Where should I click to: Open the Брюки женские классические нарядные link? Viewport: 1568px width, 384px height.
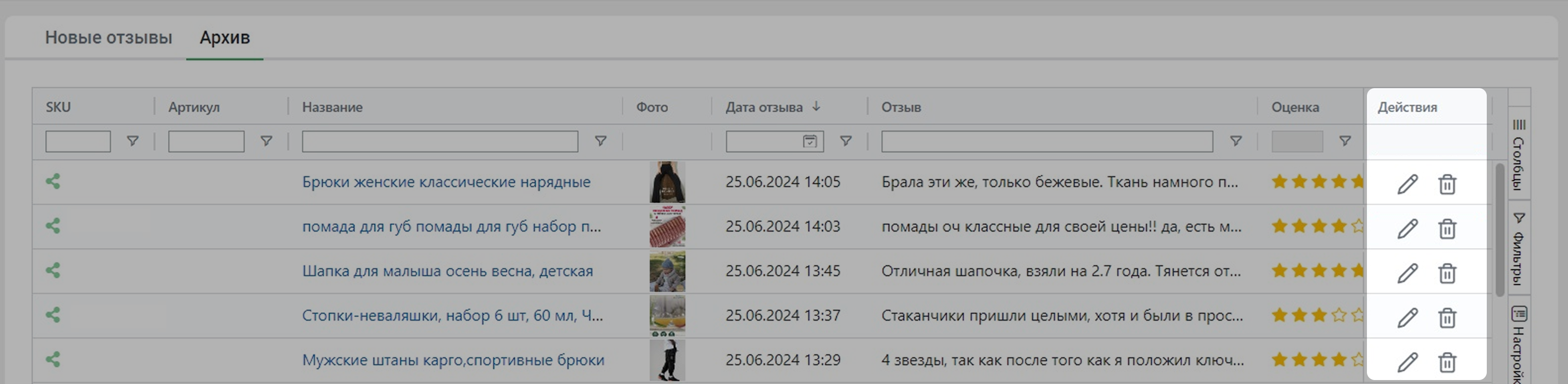(x=446, y=182)
